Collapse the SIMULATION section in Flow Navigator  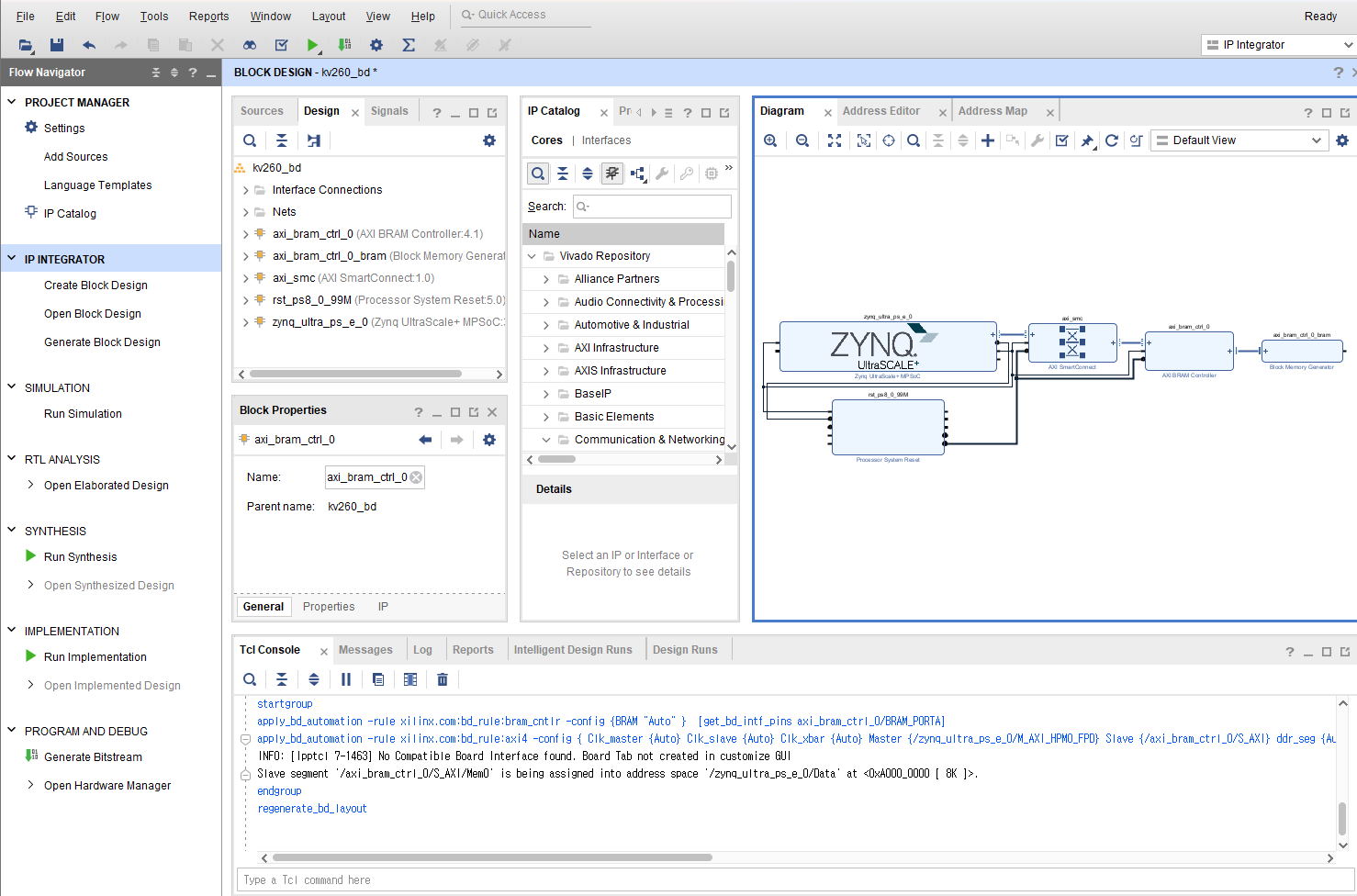[12, 387]
